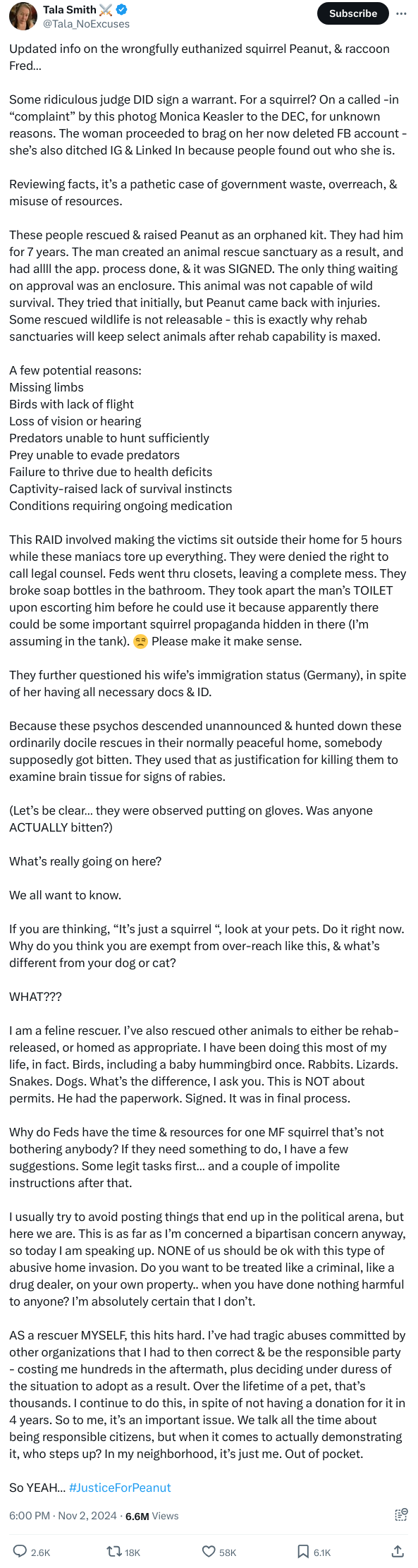This screenshot has width=418, height=1568.
Task: Click the 18K reposts count
Action: (133, 1552)
